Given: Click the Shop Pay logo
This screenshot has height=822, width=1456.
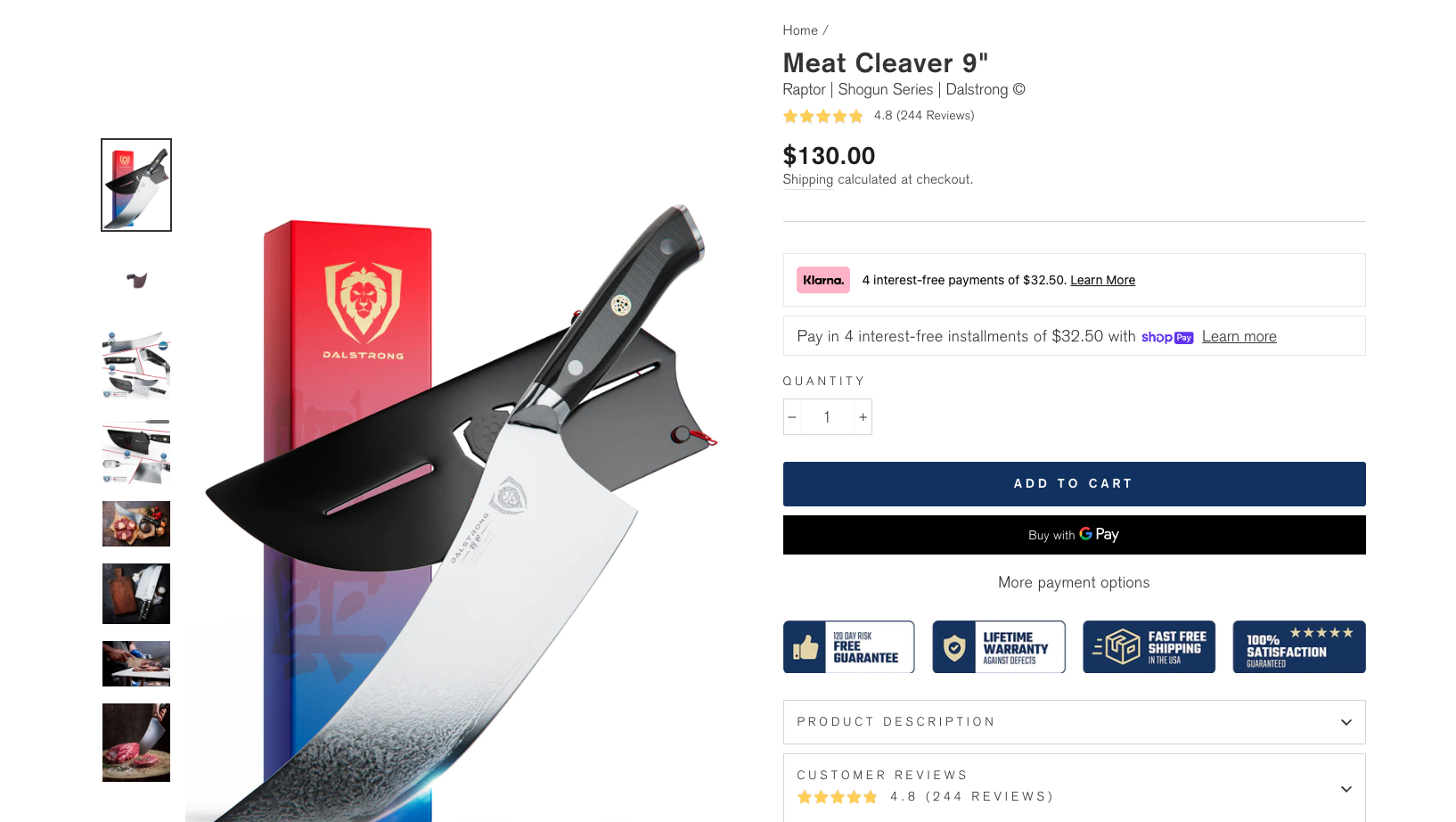Looking at the screenshot, I should [x=1166, y=337].
